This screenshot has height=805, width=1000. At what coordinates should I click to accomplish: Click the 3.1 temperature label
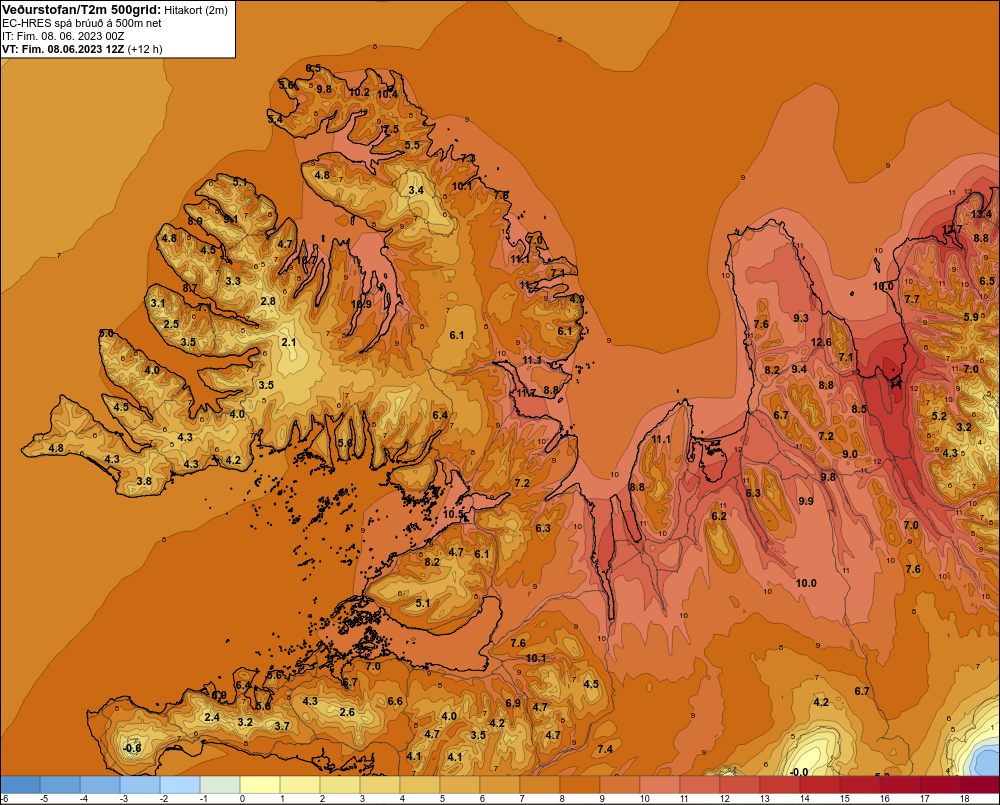click(158, 303)
